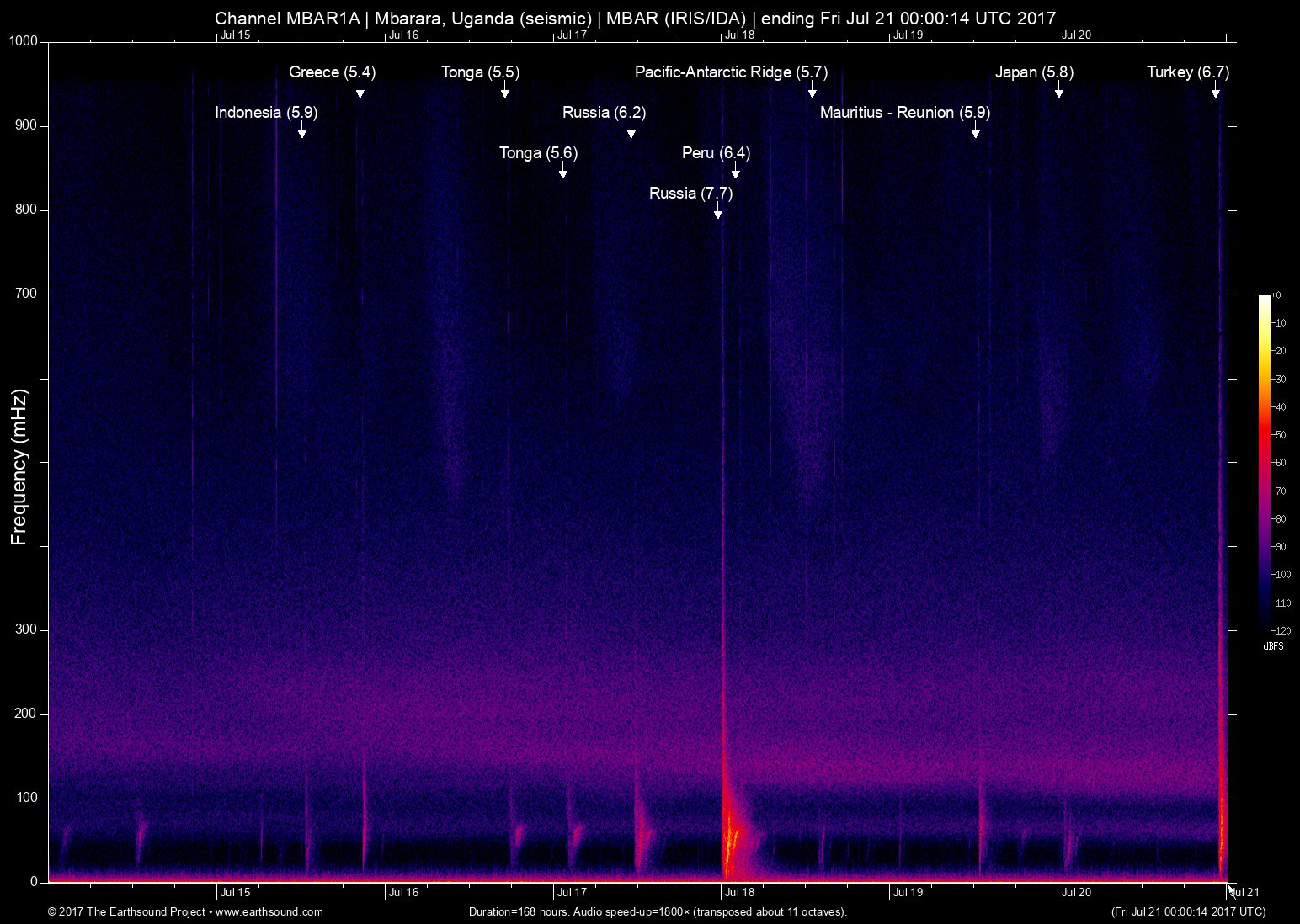Click the Pacific-Antarctic Ridge (5.7) event label

pyautogui.click(x=731, y=72)
